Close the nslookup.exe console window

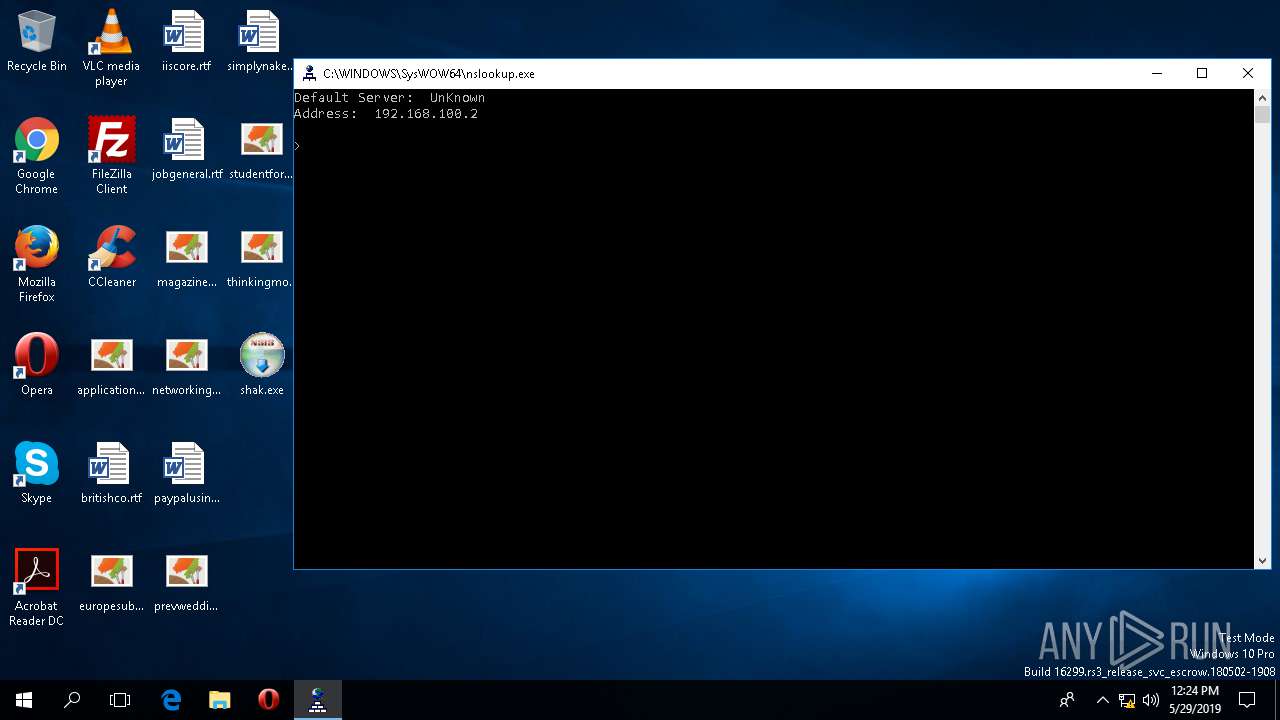(x=1248, y=73)
